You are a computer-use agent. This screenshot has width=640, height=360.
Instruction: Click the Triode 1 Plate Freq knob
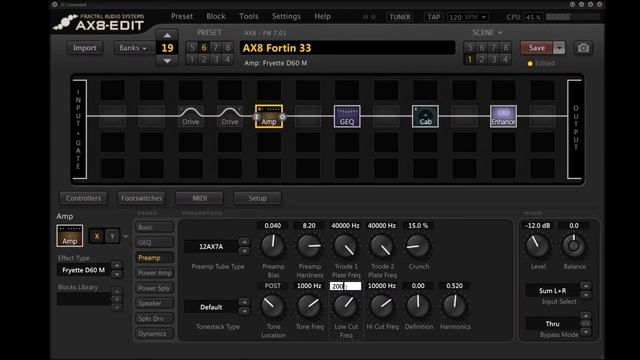(x=345, y=246)
